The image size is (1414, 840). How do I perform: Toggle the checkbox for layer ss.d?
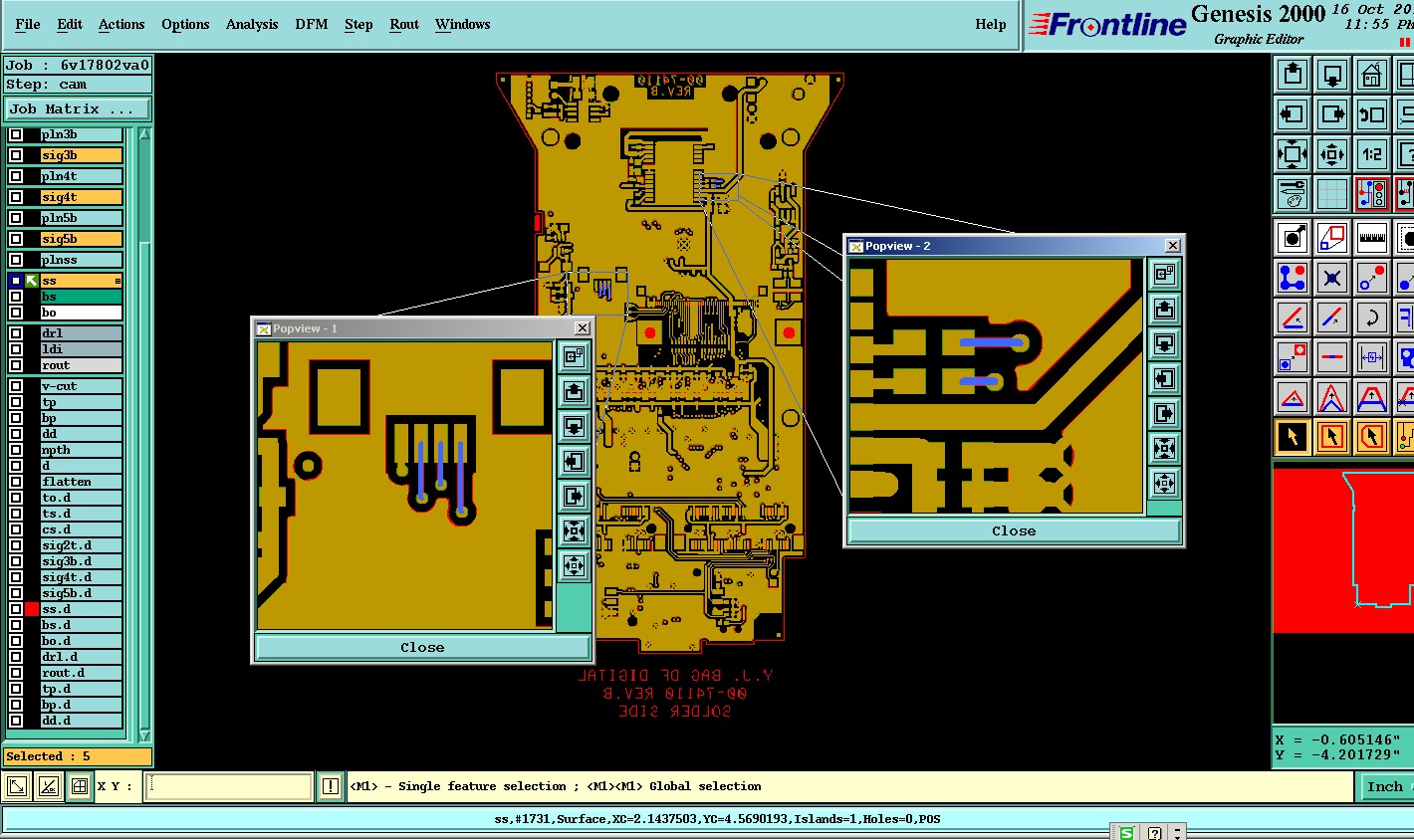(x=16, y=609)
